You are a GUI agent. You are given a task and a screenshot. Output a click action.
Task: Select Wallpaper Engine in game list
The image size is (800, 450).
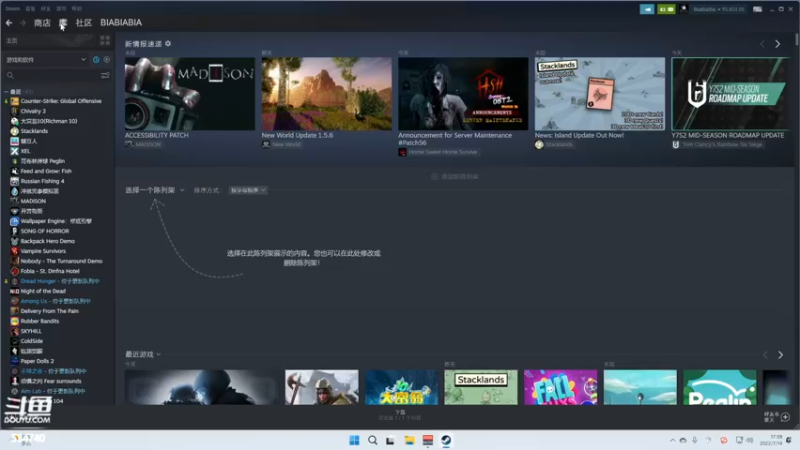click(56, 221)
